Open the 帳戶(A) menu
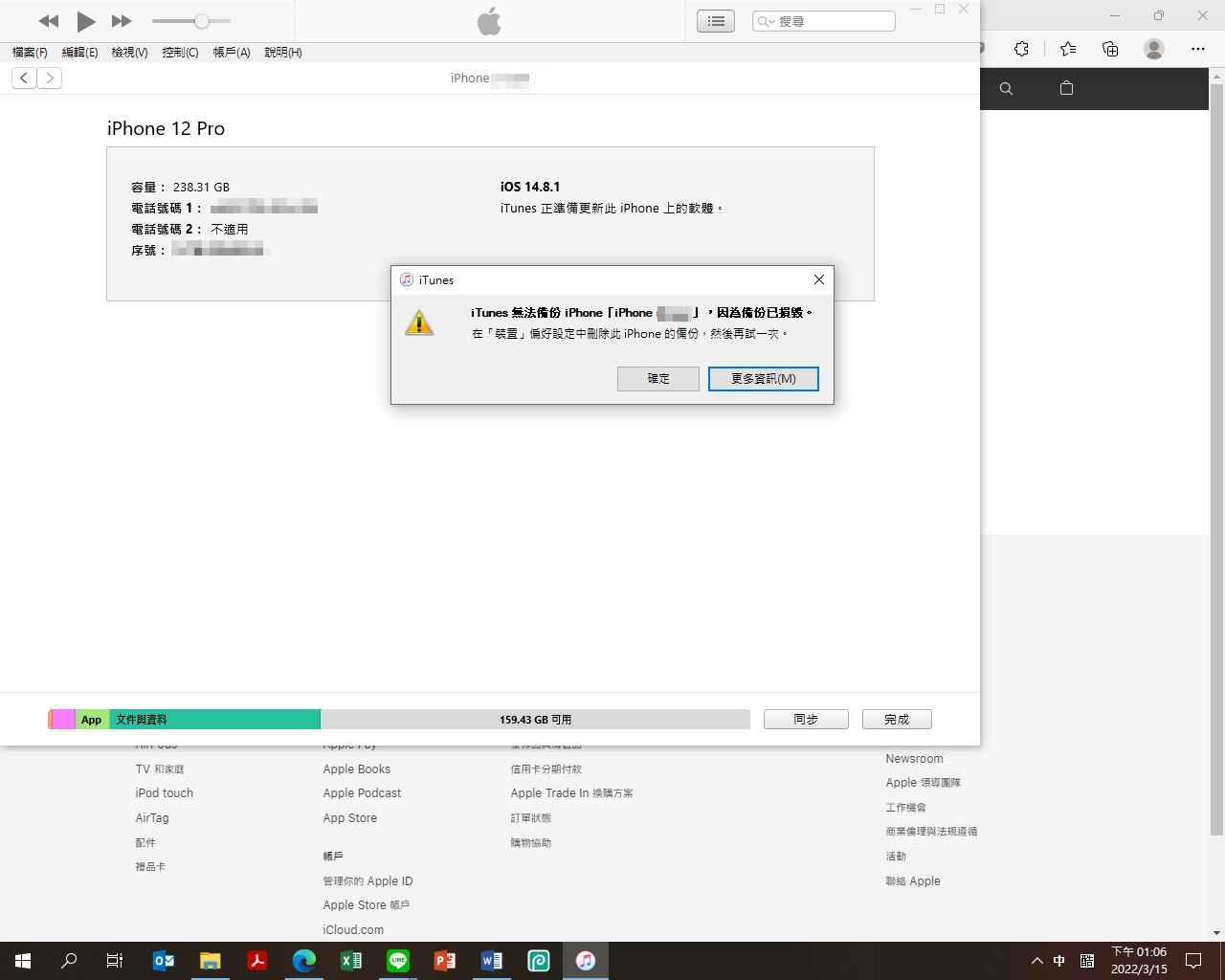1225x980 pixels. tap(231, 53)
